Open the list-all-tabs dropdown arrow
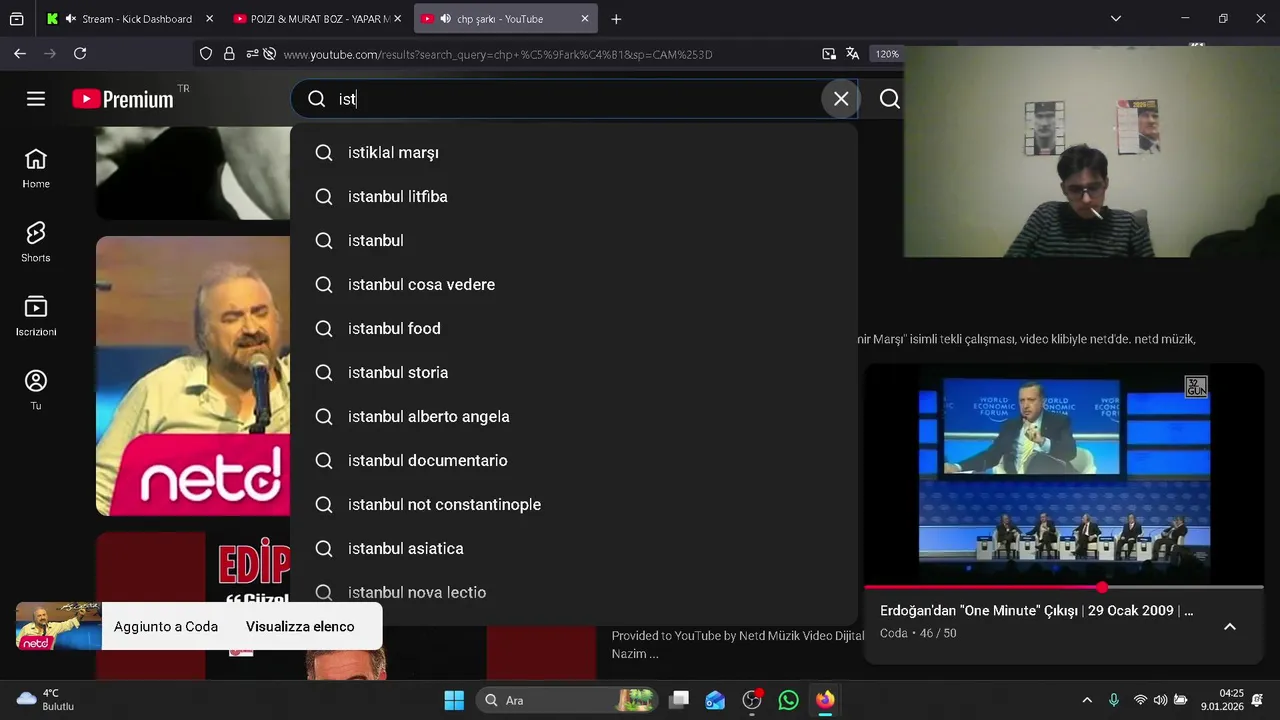 click(1116, 18)
